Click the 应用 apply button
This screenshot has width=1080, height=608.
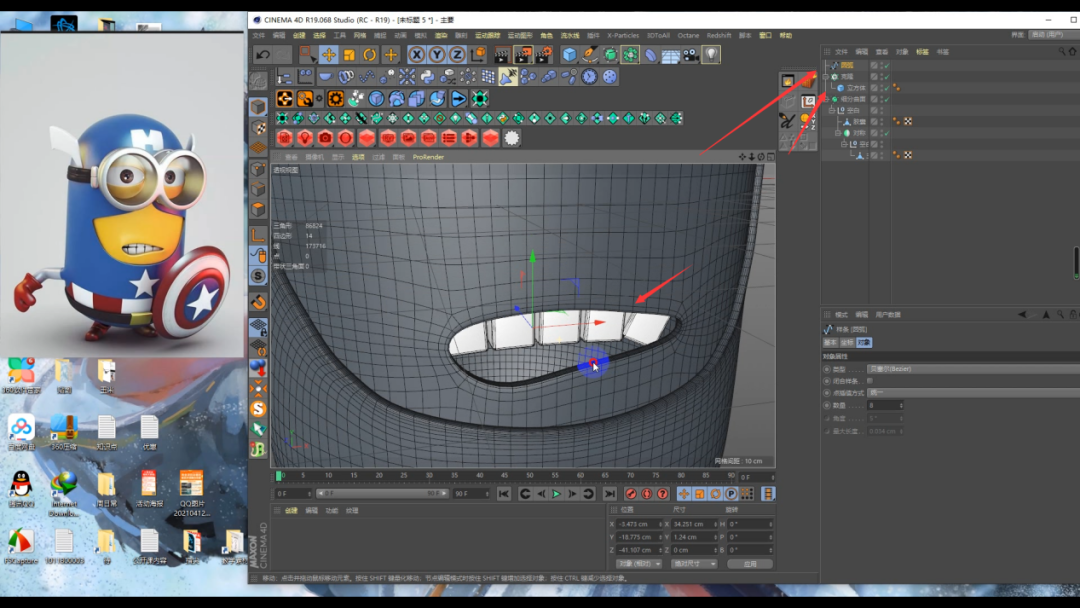[x=750, y=564]
